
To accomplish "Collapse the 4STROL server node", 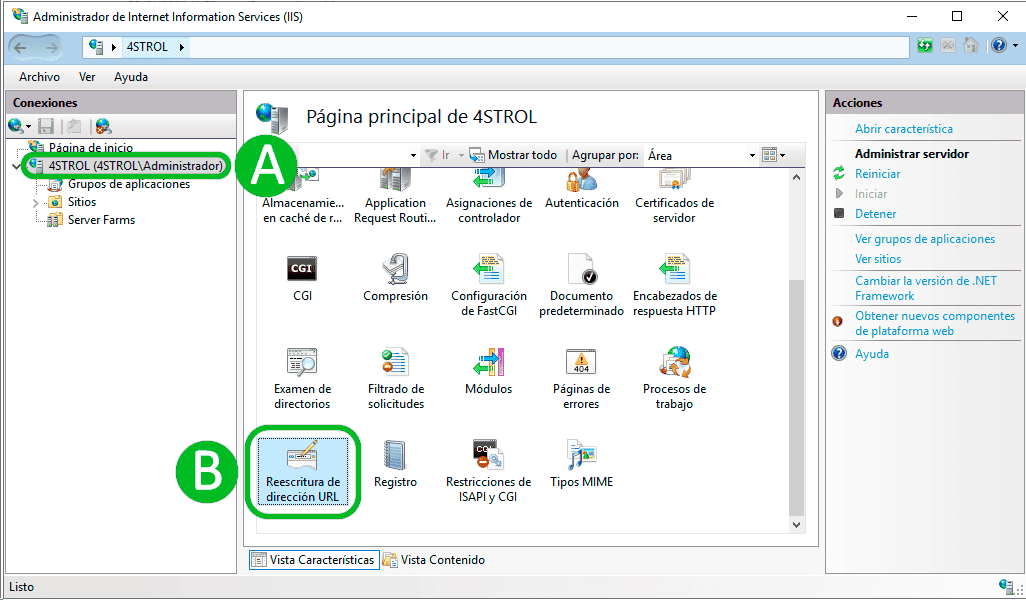I will pos(16,166).
